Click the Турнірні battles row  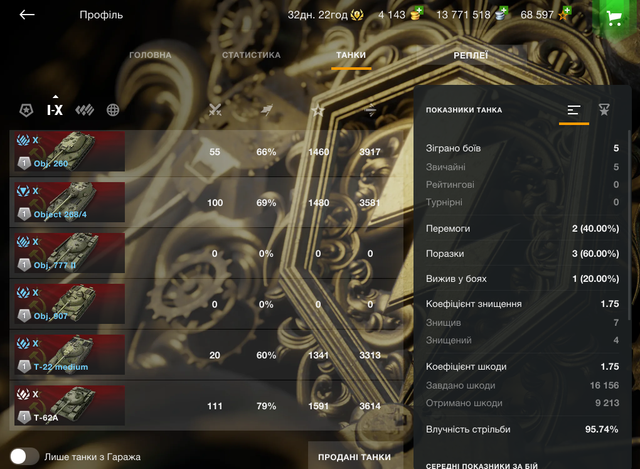[x=522, y=202]
